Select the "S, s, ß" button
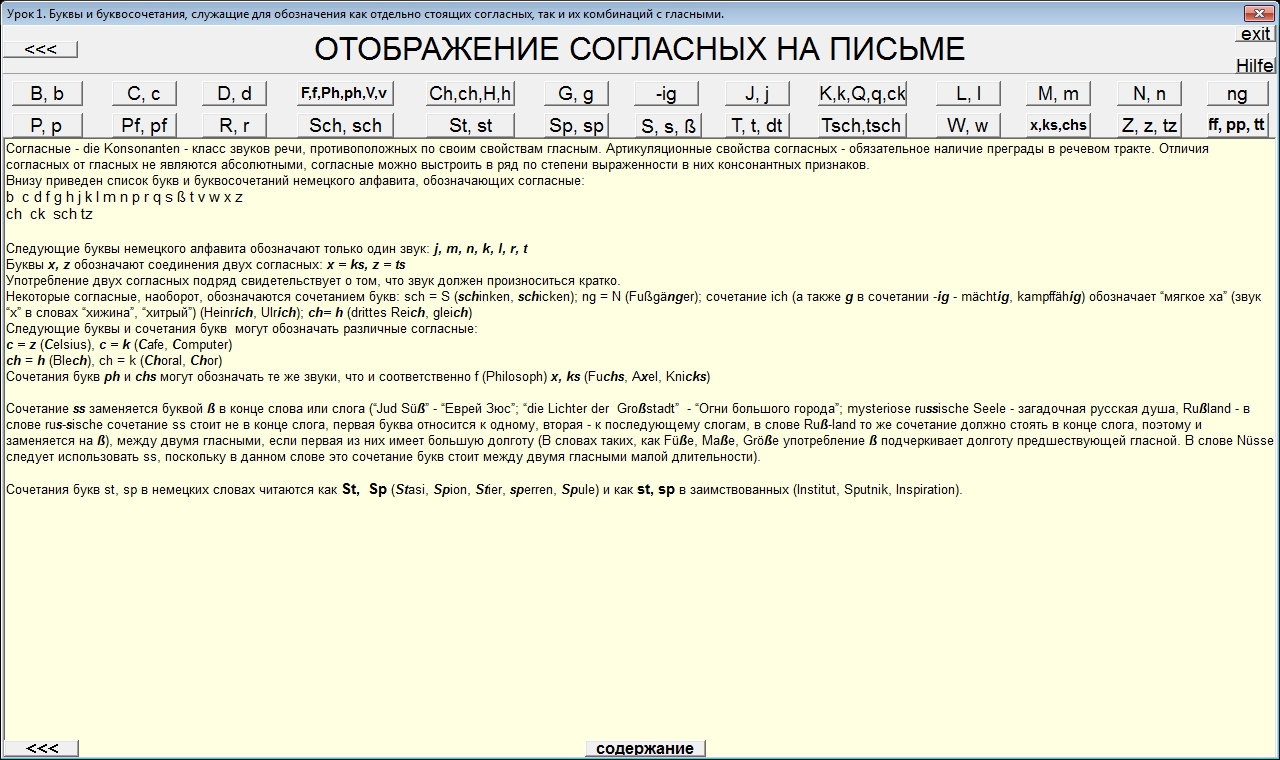 click(669, 126)
